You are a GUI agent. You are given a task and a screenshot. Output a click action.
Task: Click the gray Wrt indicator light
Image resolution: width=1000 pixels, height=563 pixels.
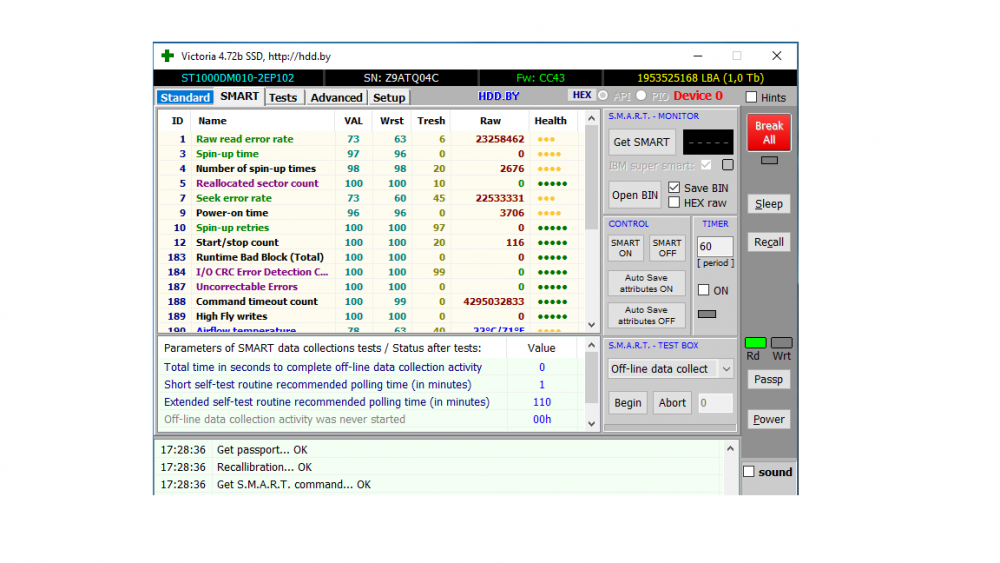782,343
